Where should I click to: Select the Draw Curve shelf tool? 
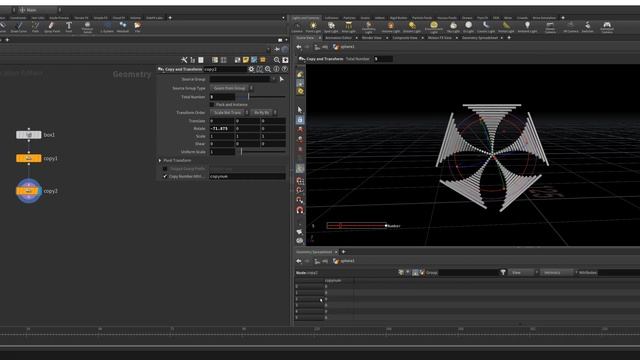click(19, 27)
